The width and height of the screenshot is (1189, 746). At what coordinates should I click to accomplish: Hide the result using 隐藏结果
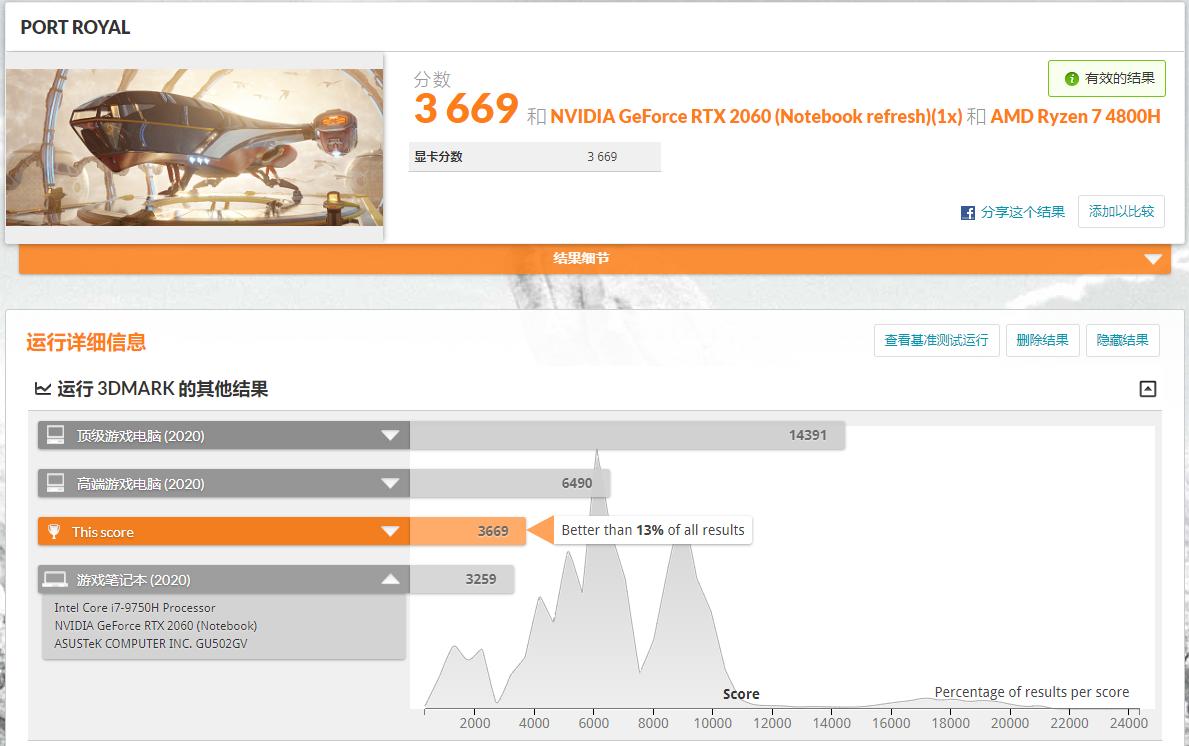(1122, 340)
